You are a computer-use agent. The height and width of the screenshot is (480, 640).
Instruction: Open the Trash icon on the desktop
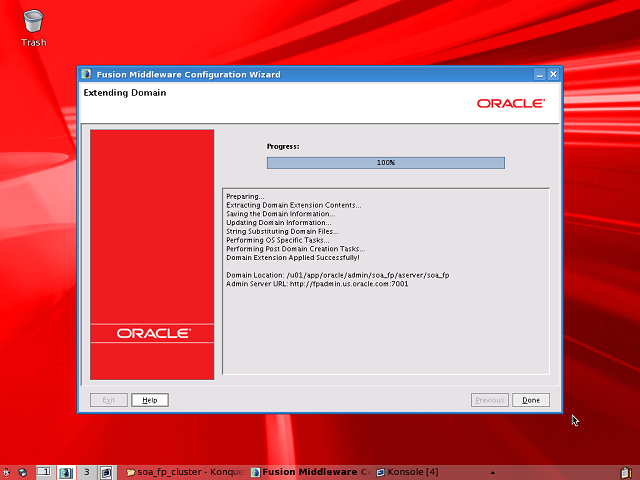(x=33, y=28)
